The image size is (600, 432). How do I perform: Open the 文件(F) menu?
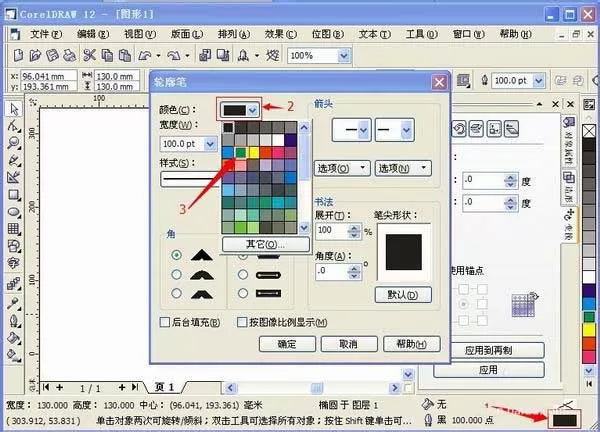pos(46,34)
